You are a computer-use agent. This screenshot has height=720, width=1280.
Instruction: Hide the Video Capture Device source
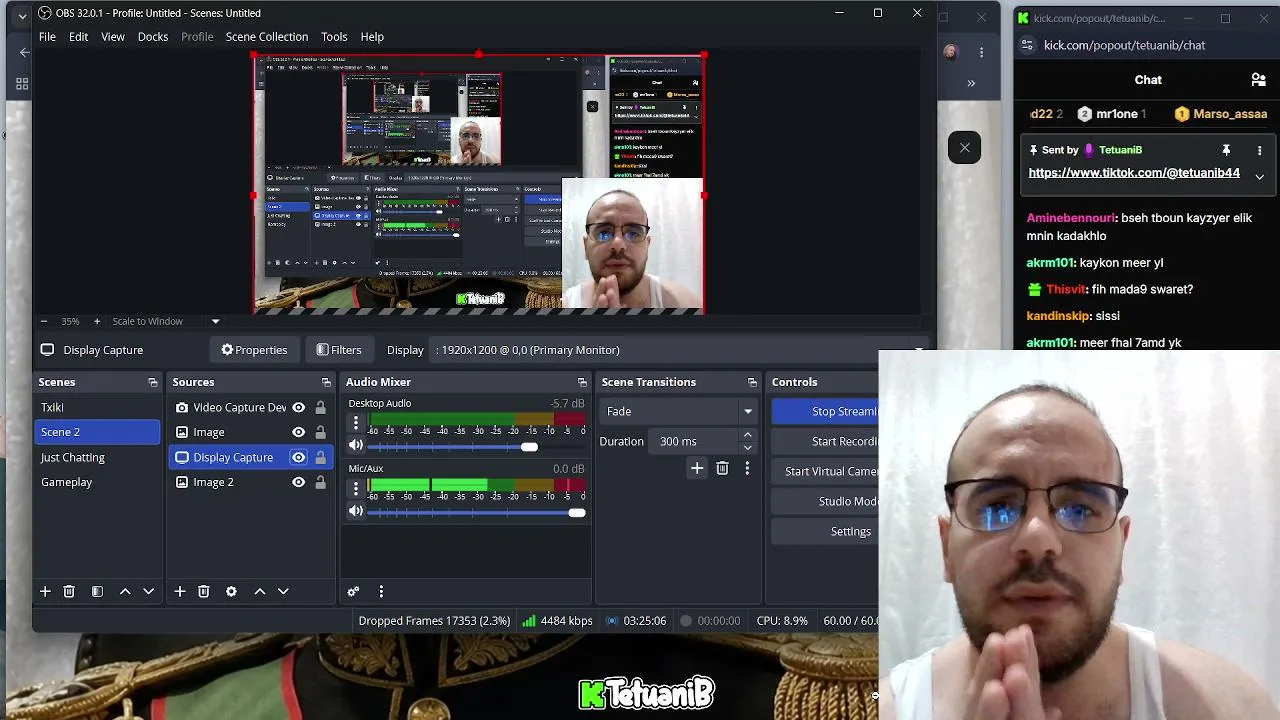point(298,407)
